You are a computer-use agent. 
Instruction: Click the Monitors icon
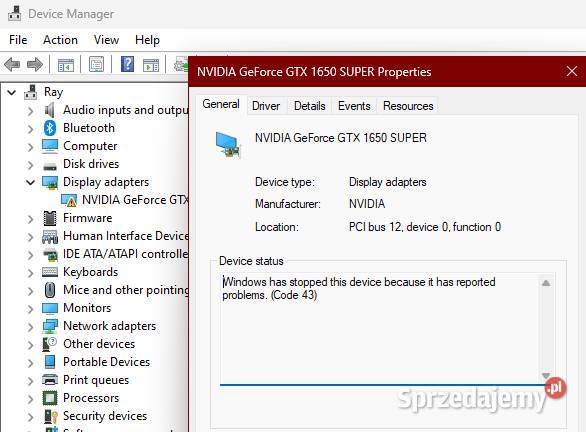pyautogui.click(x=50, y=308)
